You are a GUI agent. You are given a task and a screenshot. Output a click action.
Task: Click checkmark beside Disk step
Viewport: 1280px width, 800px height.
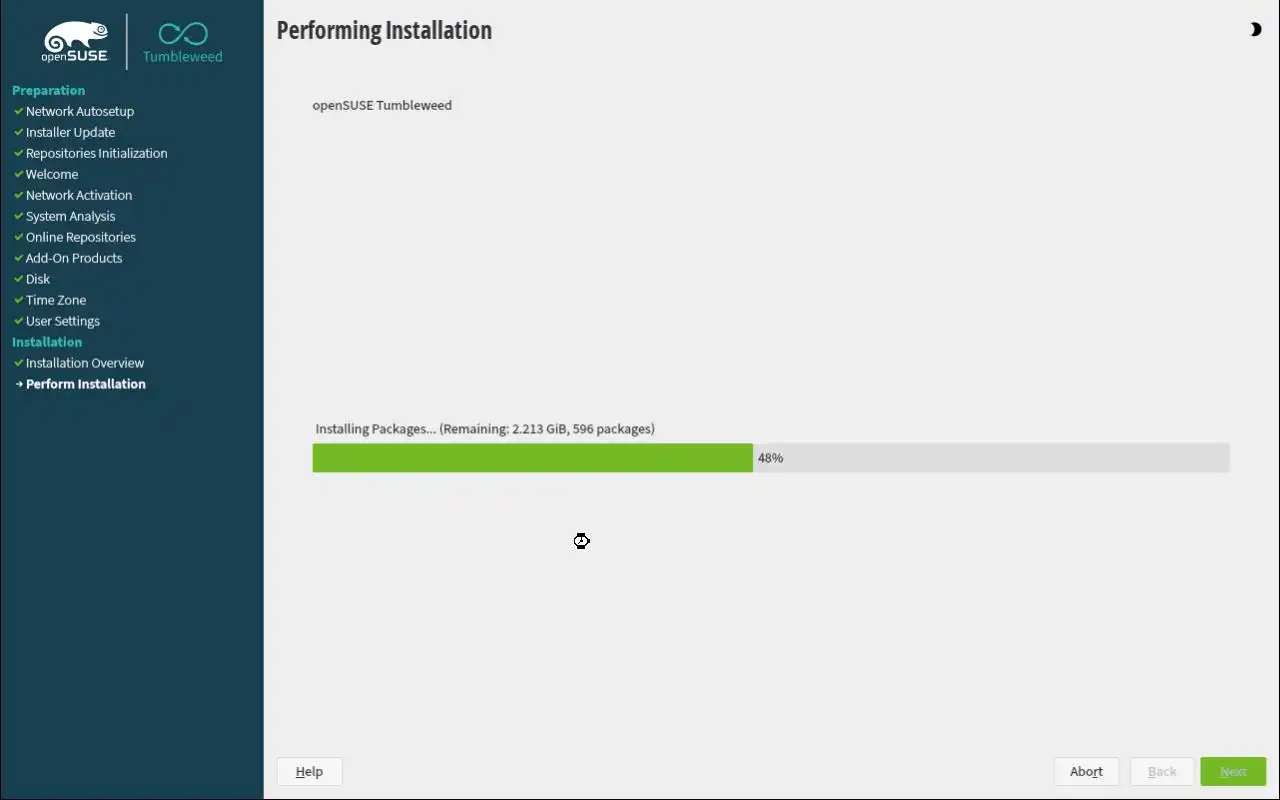[18, 279]
